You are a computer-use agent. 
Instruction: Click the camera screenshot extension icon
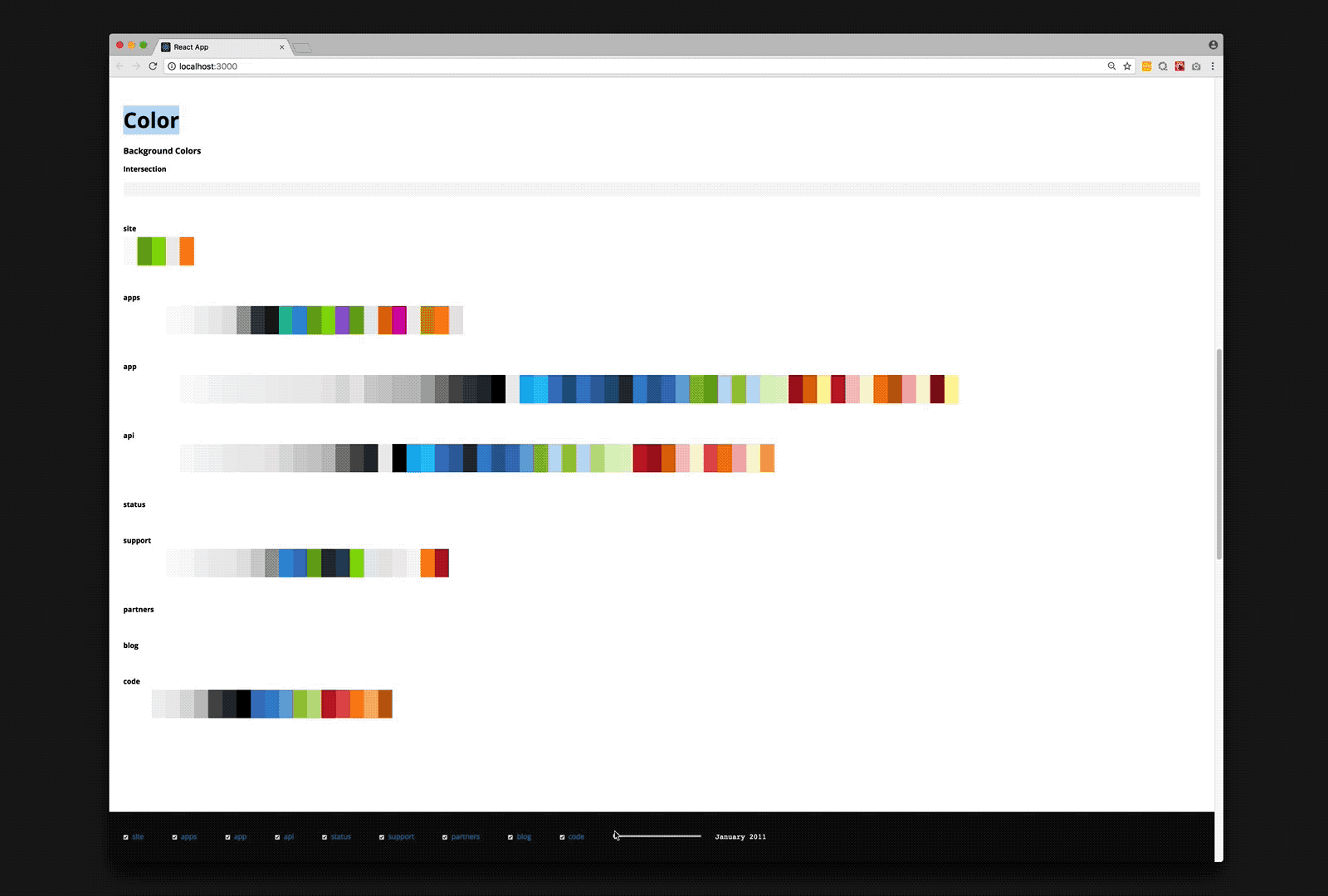(1195, 66)
